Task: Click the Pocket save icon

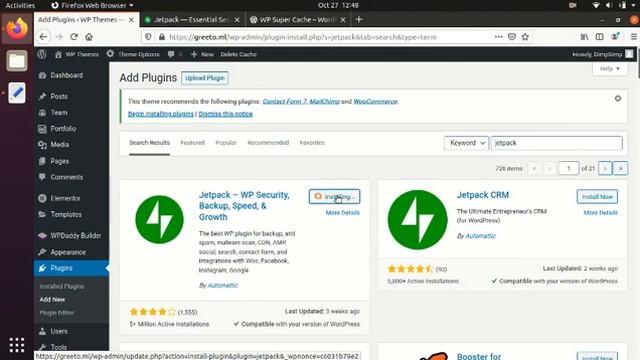Action: click(512, 37)
